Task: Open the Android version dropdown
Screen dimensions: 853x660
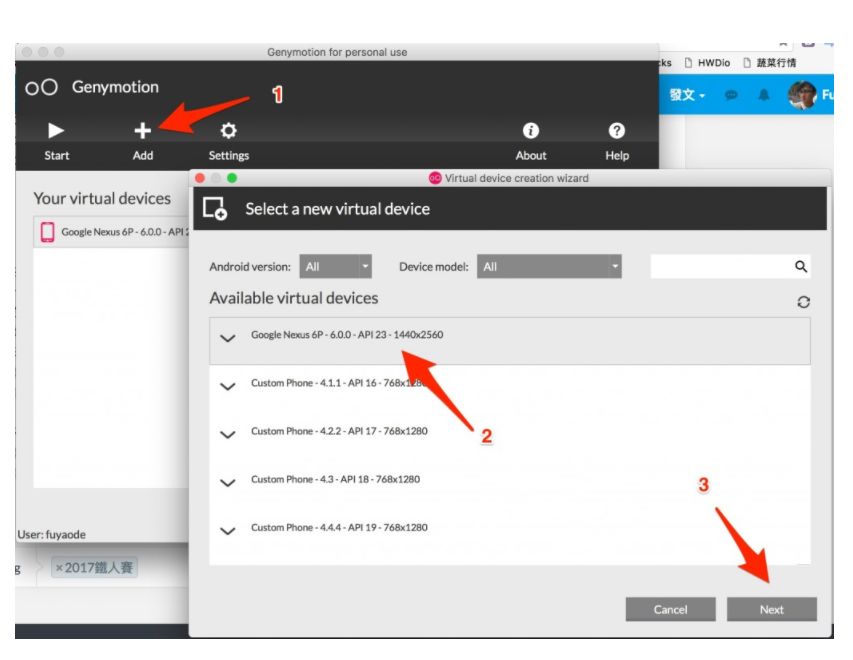Action: 336,267
